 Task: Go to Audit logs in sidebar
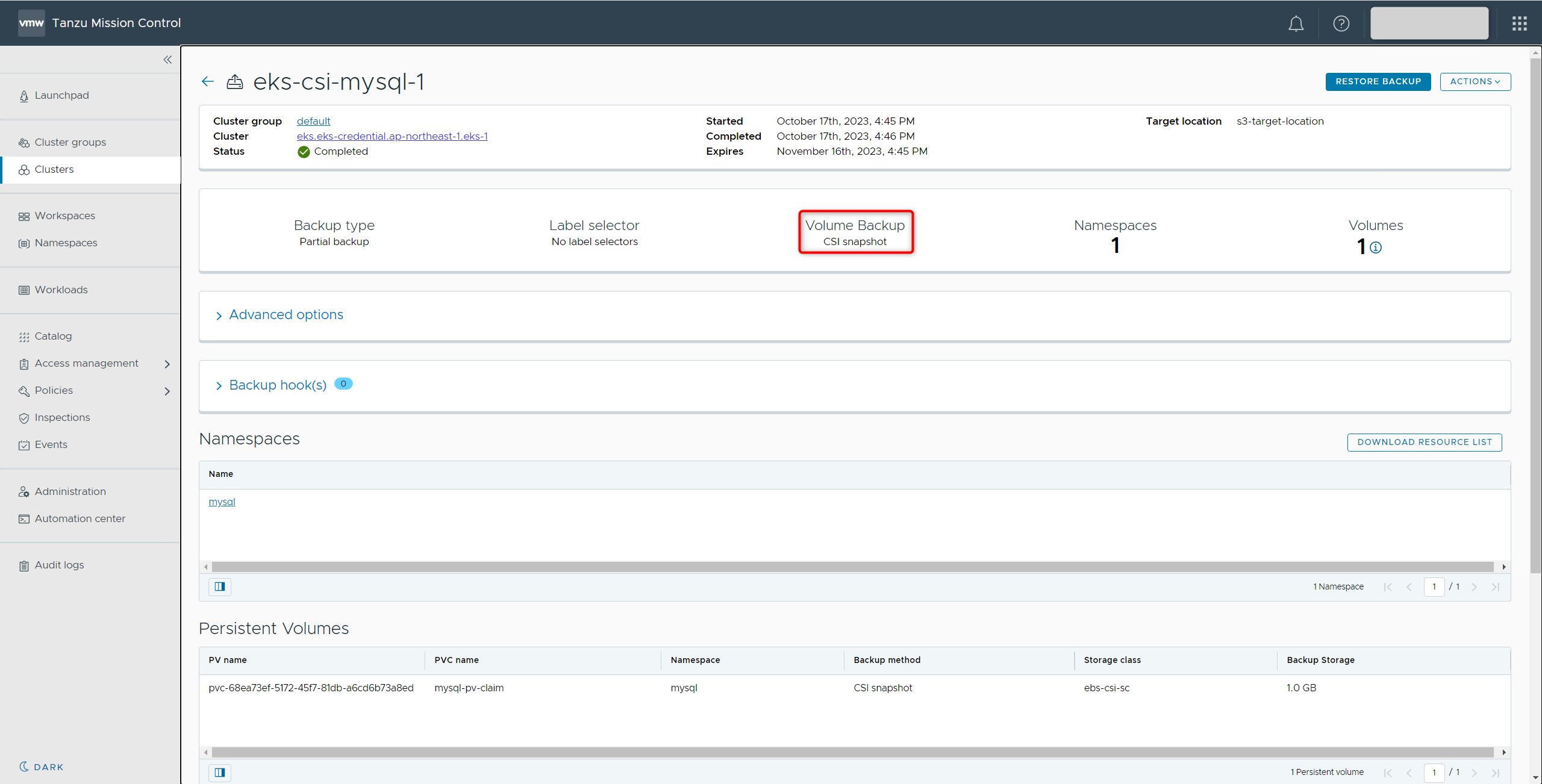point(59,565)
